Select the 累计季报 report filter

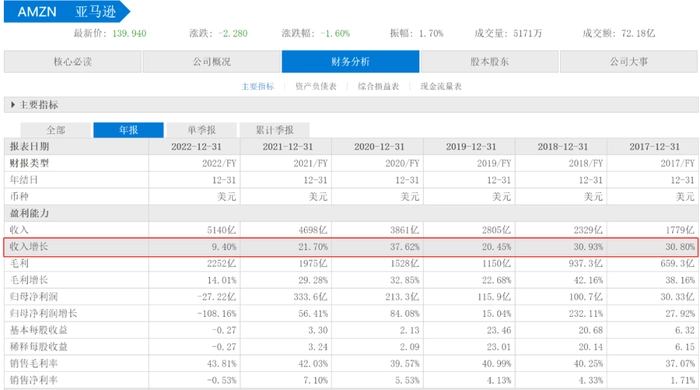tap(275, 130)
